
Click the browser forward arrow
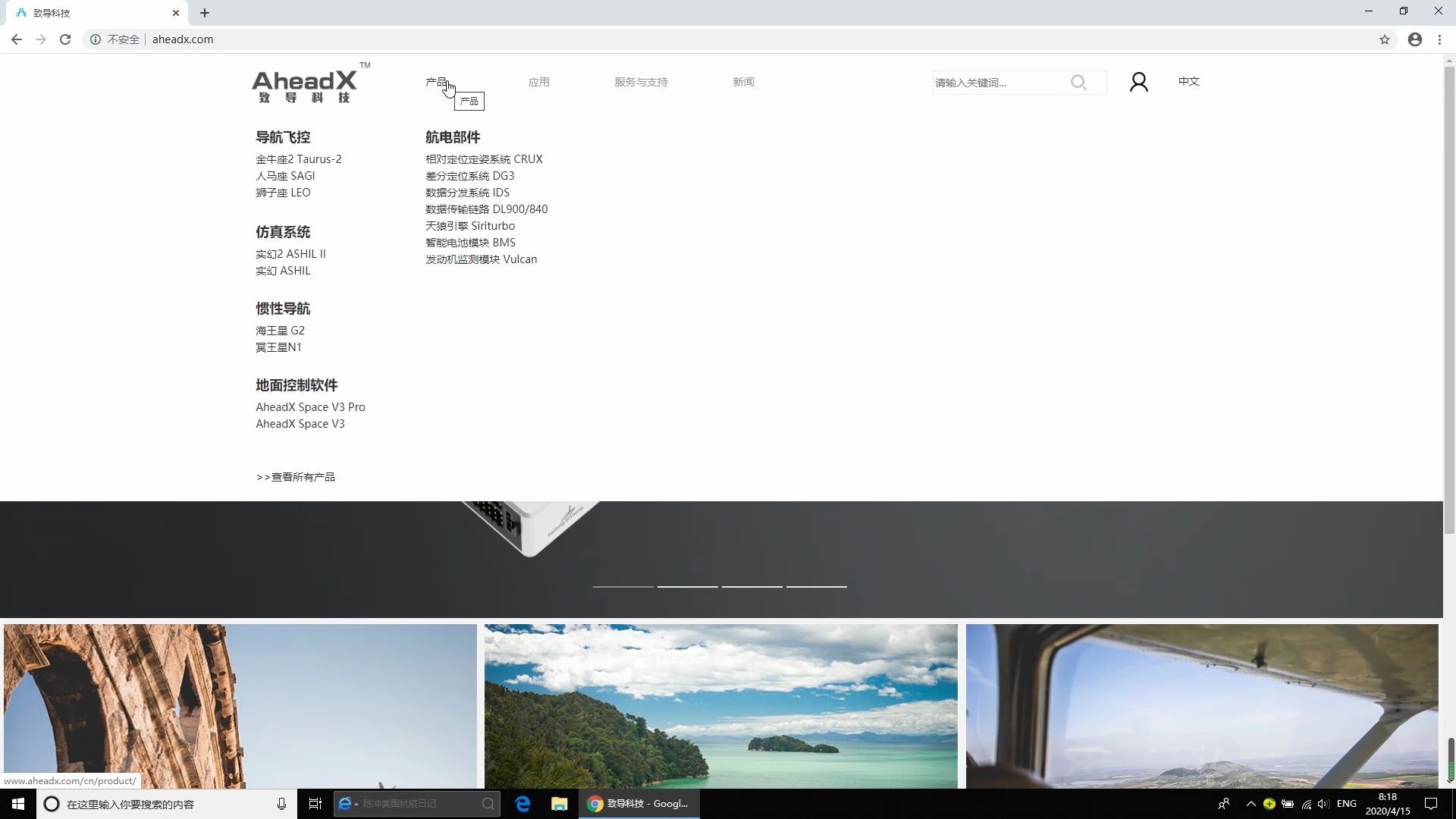(x=41, y=39)
